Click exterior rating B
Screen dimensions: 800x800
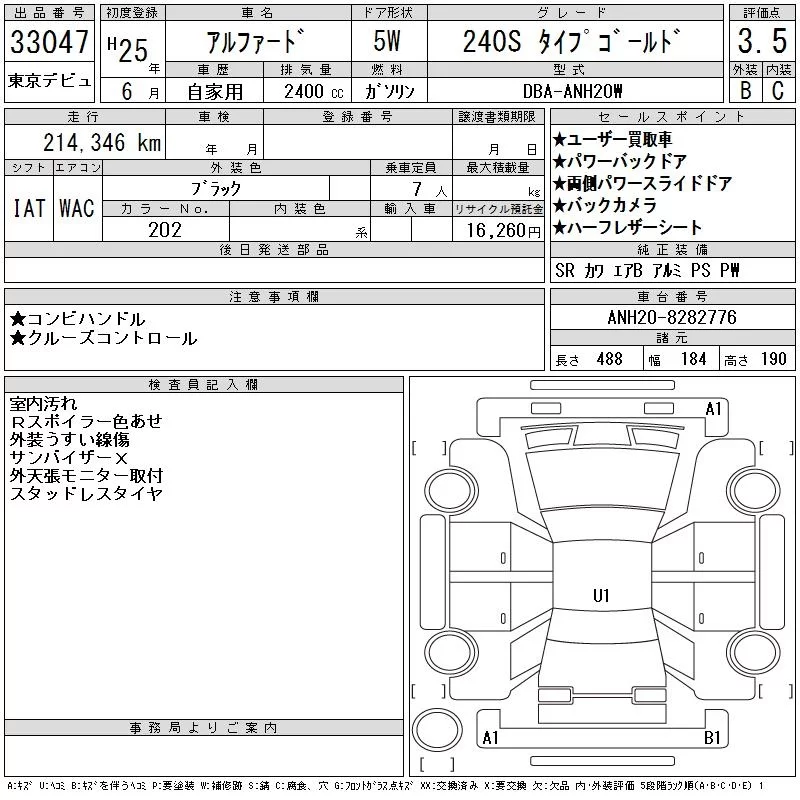pos(746,91)
